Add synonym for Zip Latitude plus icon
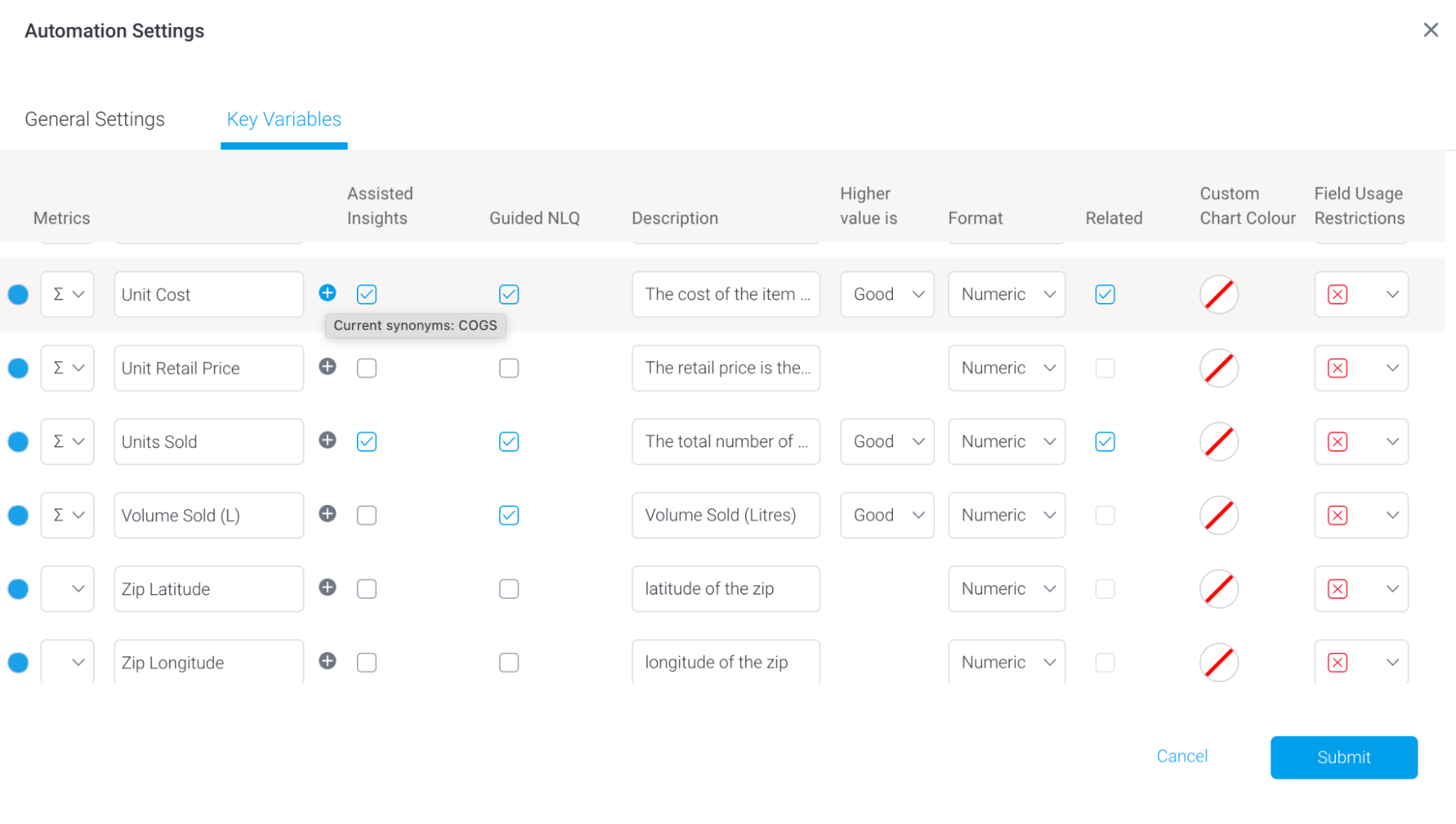Image resolution: width=1456 pixels, height=824 pixels. [328, 587]
